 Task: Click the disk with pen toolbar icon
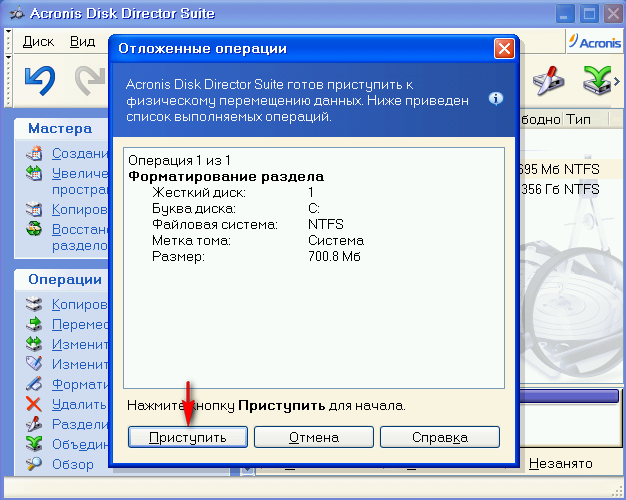[549, 81]
